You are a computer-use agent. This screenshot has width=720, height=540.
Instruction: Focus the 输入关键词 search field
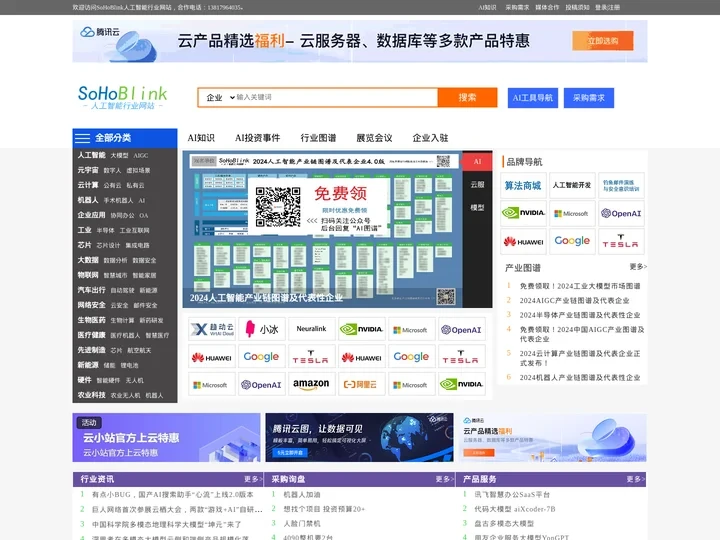pos(335,97)
